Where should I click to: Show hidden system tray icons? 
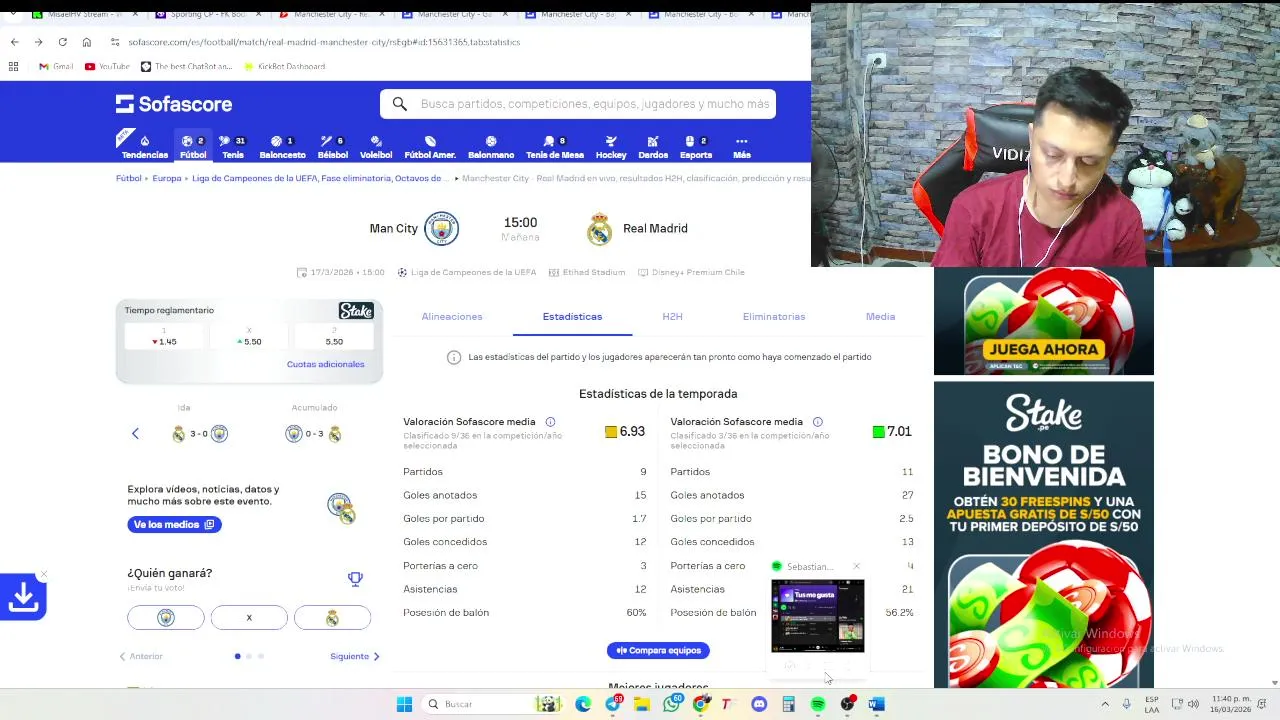pyautogui.click(x=1105, y=704)
